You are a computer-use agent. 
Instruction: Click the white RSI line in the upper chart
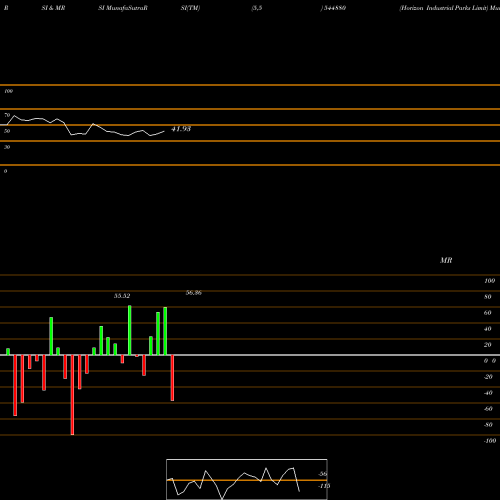(x=83, y=127)
